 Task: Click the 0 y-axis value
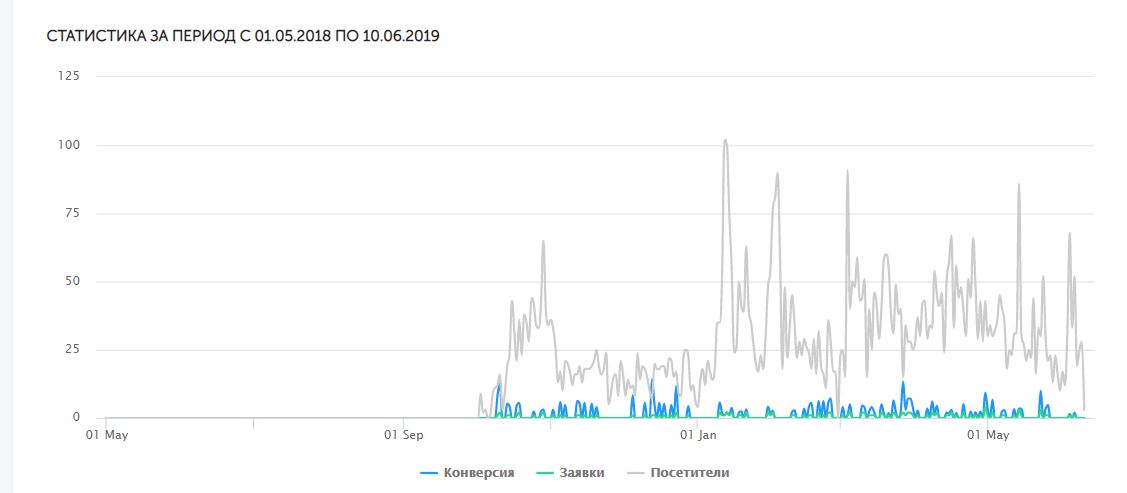tap(76, 418)
